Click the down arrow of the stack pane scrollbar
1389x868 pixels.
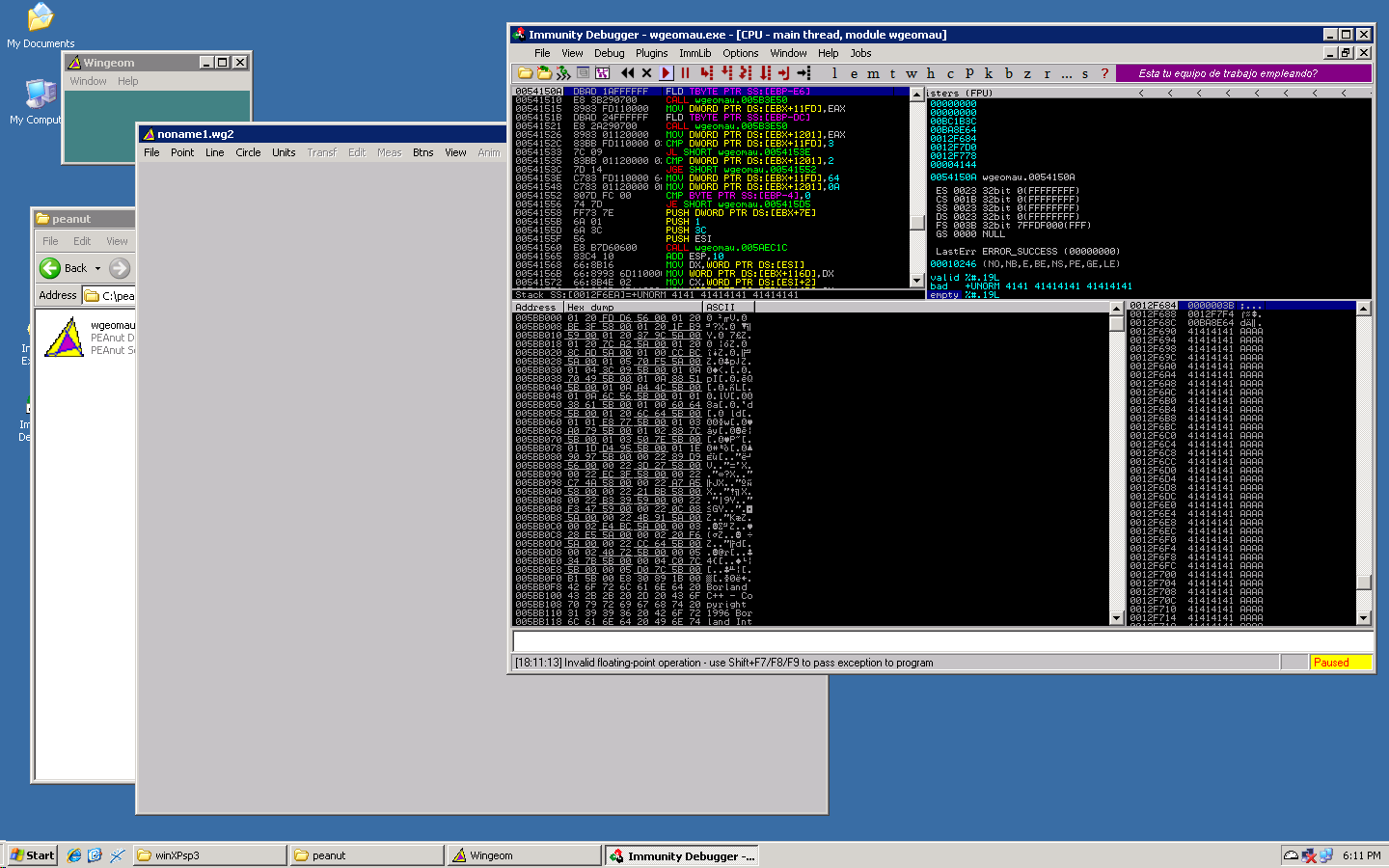[x=1364, y=618]
